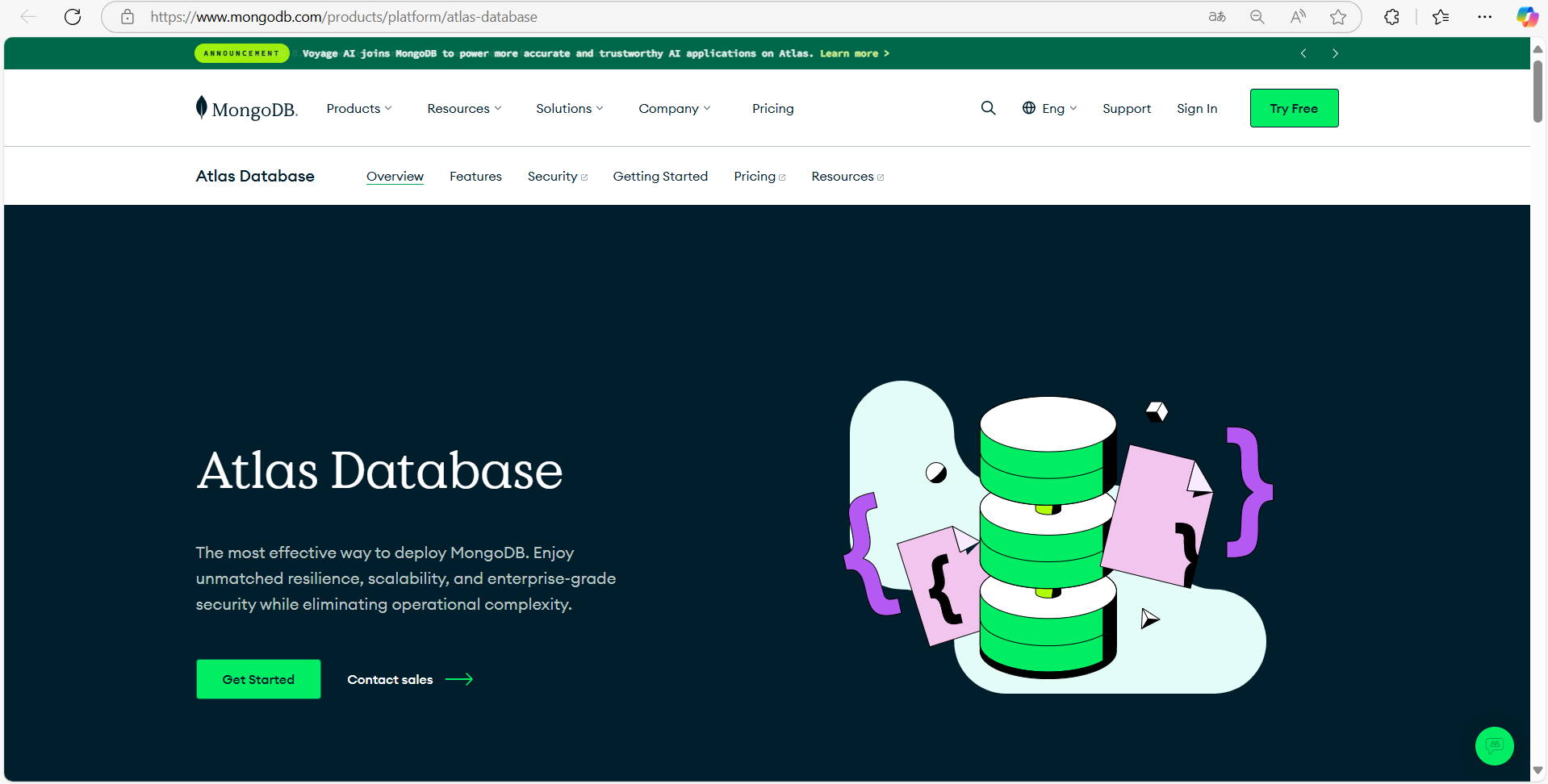Click the browser address bar URL
Image resolution: width=1548 pixels, height=784 pixels.
[x=344, y=17]
